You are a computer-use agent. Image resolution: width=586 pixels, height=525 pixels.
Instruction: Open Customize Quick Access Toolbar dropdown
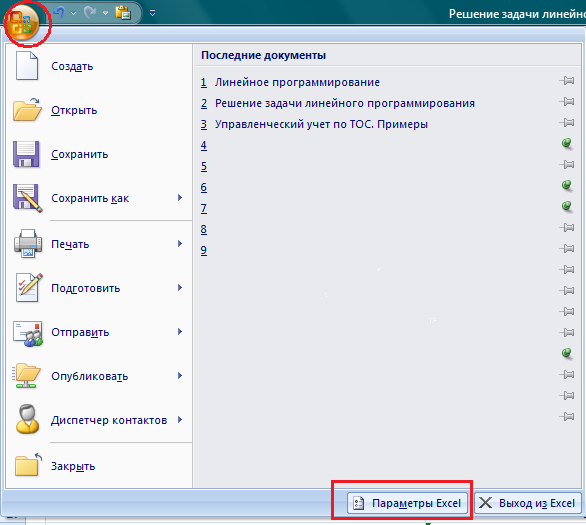pos(152,13)
